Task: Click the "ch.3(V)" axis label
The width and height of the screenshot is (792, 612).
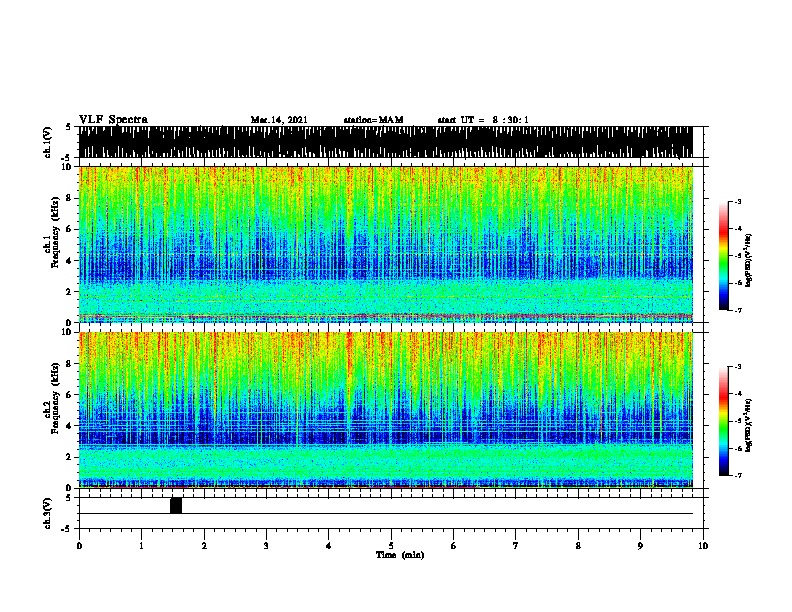Action: tap(48, 513)
